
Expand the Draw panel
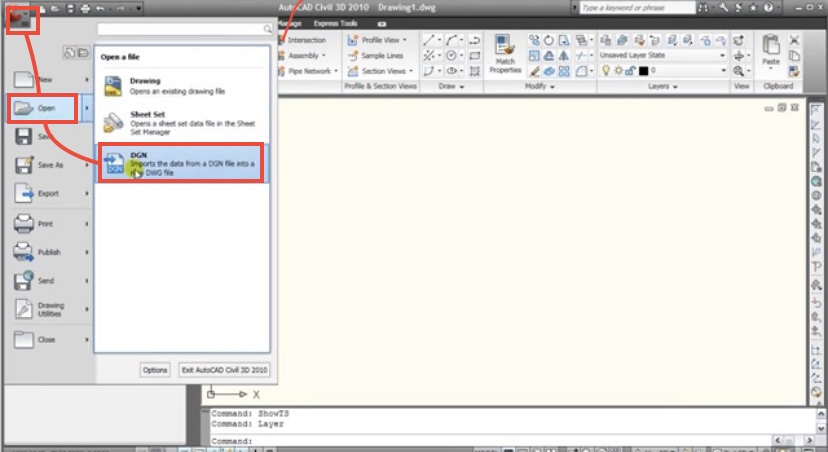click(x=451, y=87)
